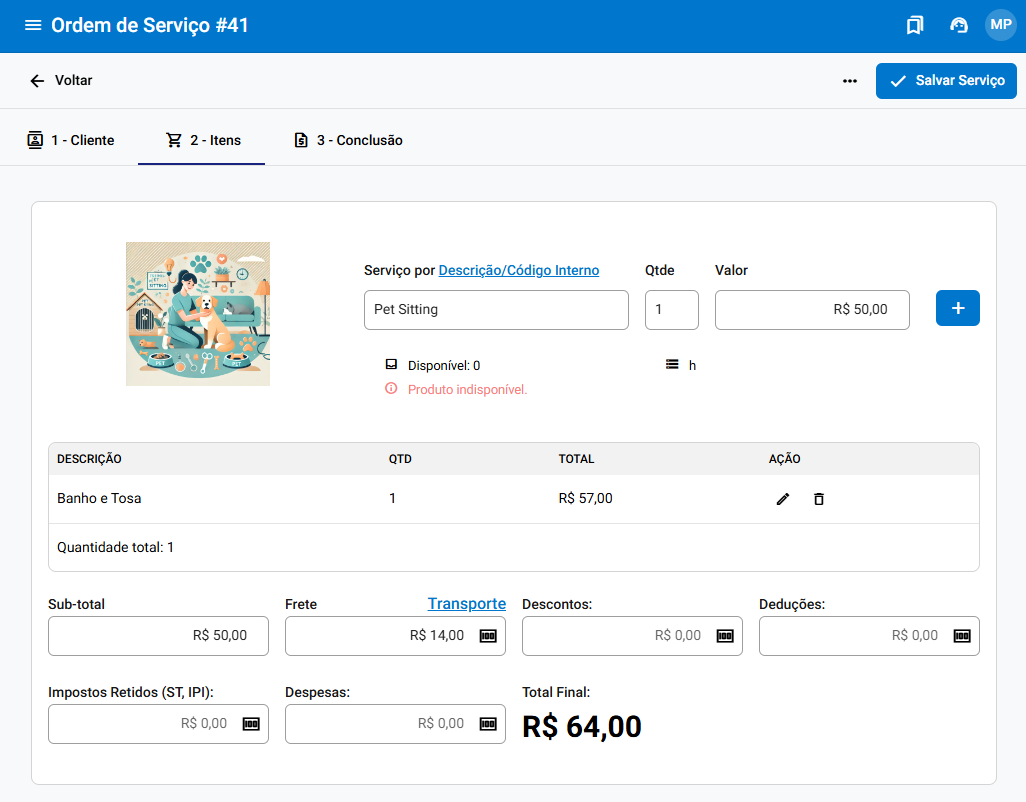Add the service with plus button
This screenshot has height=802, width=1026.
[957, 308]
